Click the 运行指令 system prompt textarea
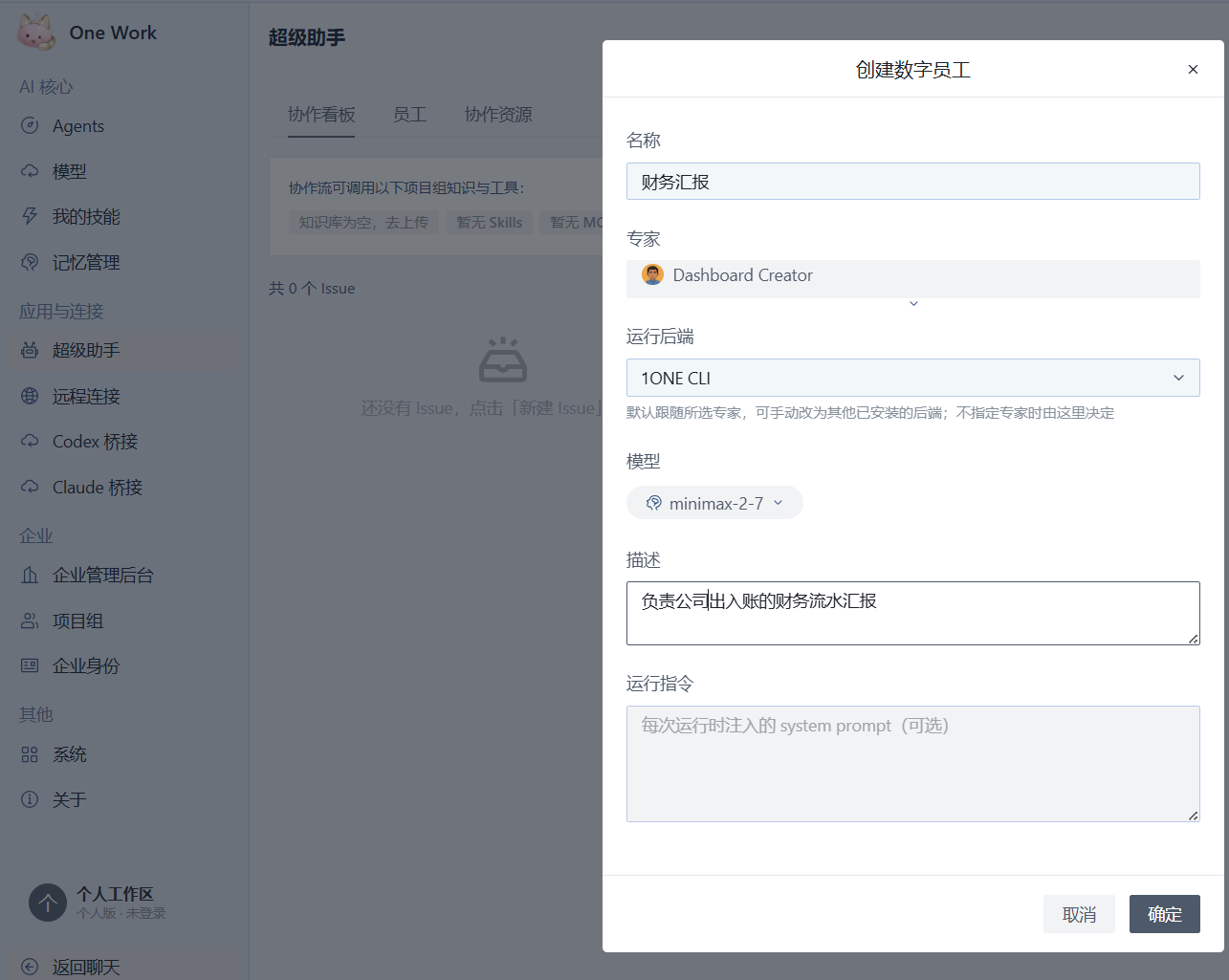This screenshot has height=980, width=1229. [913, 764]
